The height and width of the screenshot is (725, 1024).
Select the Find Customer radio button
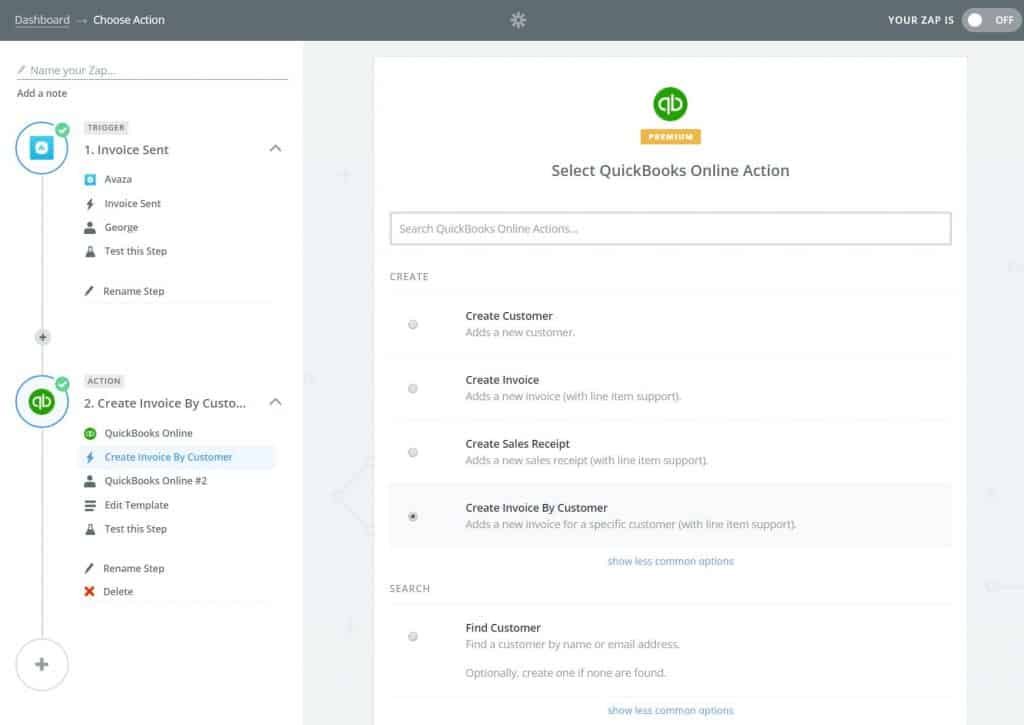coord(412,636)
